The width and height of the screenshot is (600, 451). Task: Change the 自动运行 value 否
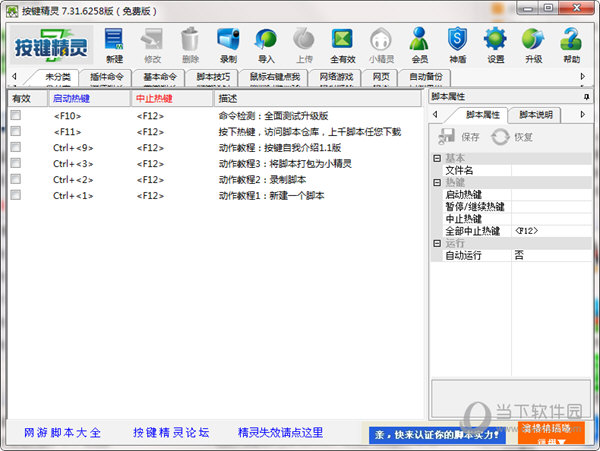pos(551,255)
